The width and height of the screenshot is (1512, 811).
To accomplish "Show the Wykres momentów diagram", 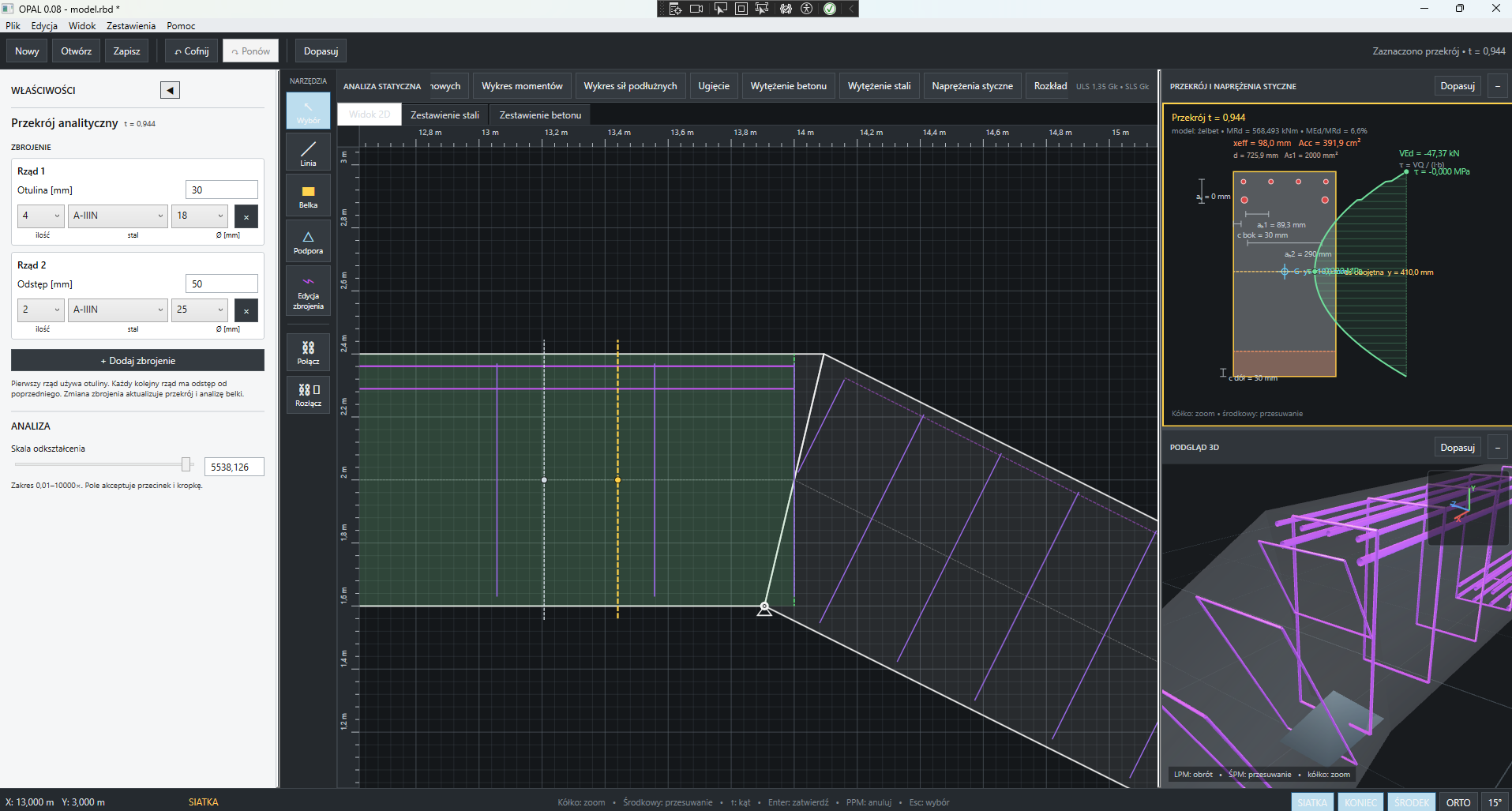I will point(522,86).
